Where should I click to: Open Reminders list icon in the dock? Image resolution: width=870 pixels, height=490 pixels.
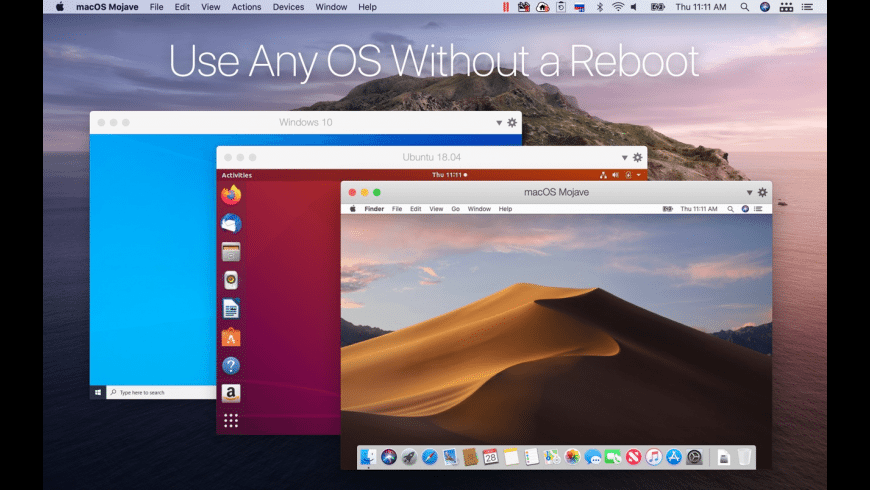pyautogui.click(x=532, y=457)
